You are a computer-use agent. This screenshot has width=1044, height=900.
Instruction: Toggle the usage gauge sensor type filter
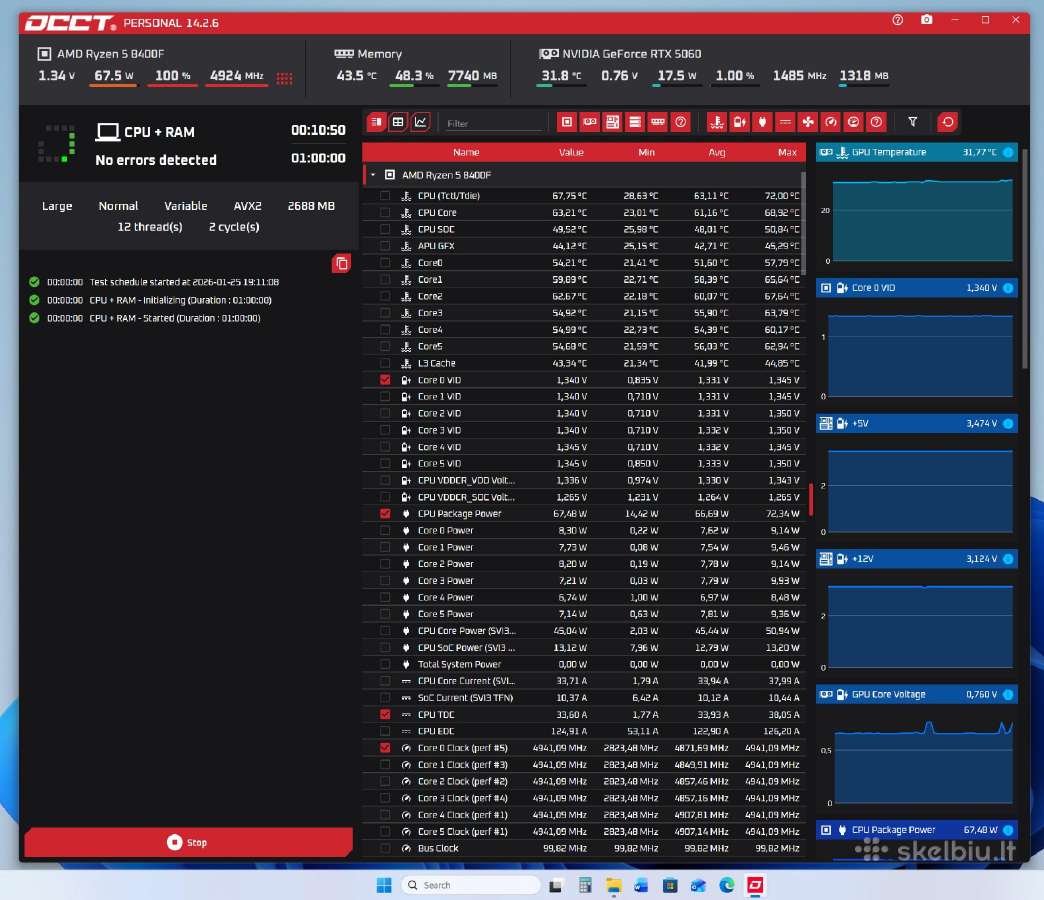pyautogui.click(x=854, y=122)
